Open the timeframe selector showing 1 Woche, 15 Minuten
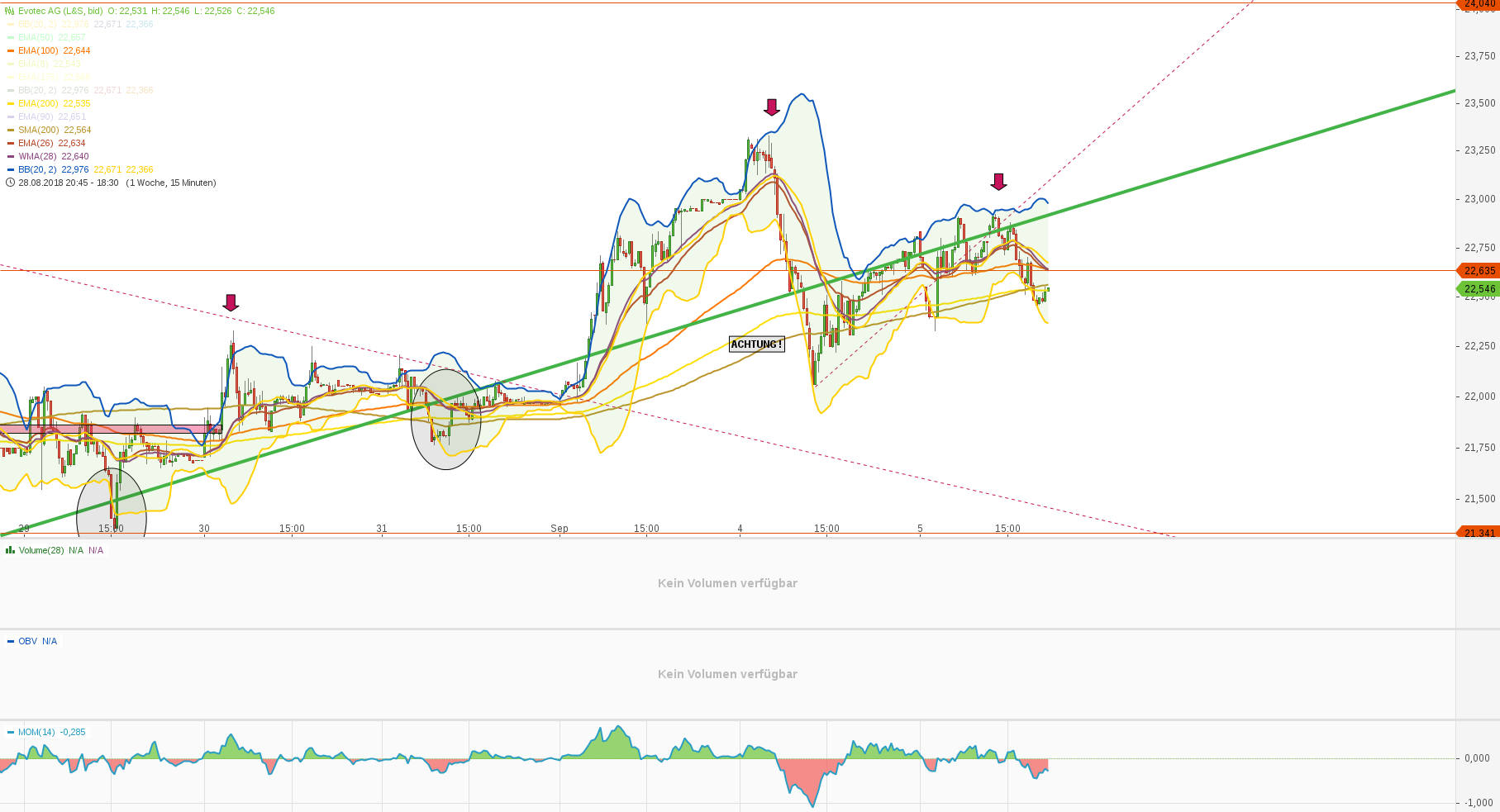This screenshot has height=812, width=1500. pos(171,183)
